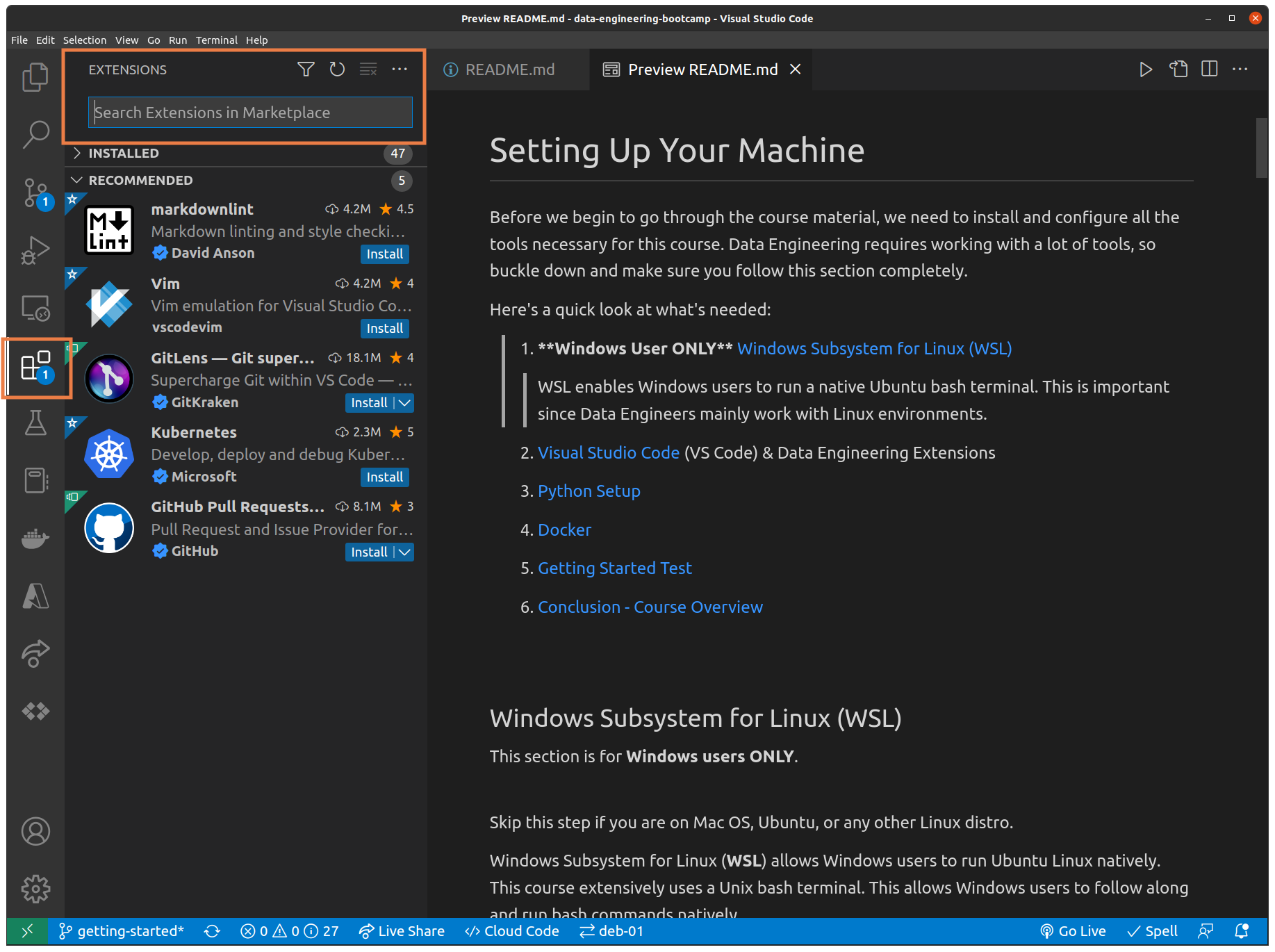The height and width of the screenshot is (952, 1275).
Task: Expand the INSTALLED extensions section
Action: click(x=123, y=154)
